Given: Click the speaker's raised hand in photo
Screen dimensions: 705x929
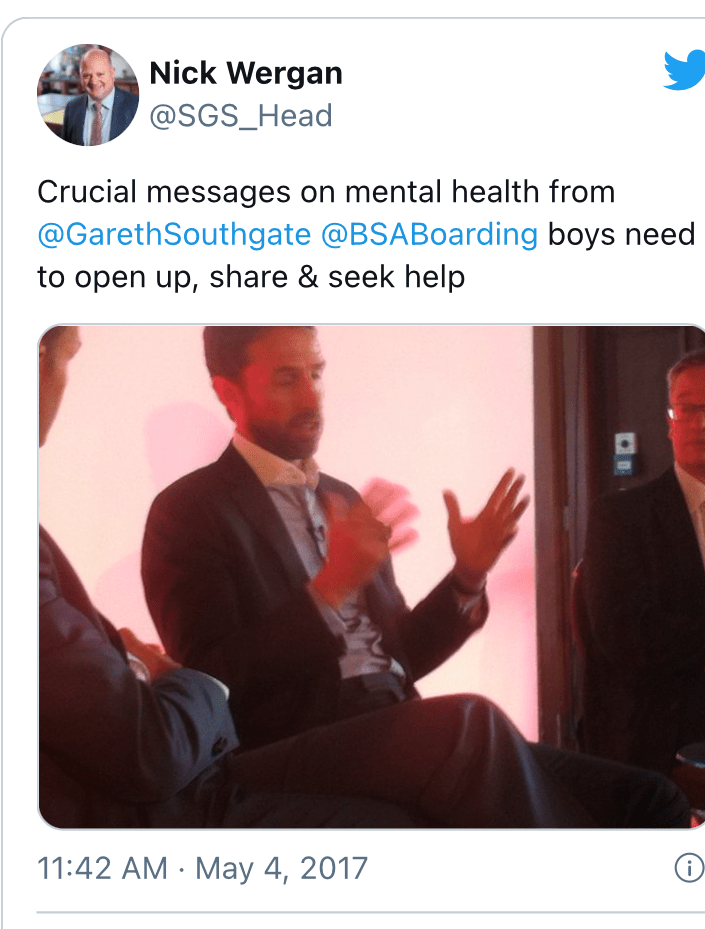Looking at the screenshot, I should point(483,521).
